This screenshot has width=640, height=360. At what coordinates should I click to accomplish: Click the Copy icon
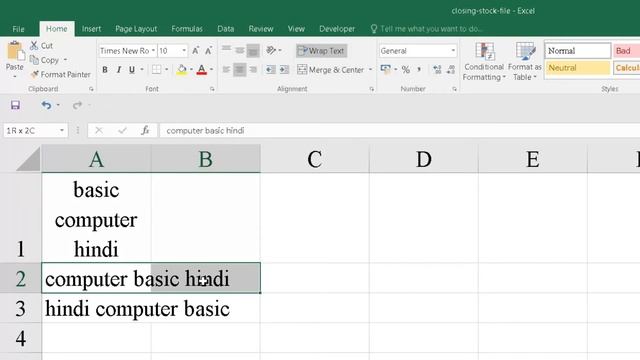click(34, 60)
